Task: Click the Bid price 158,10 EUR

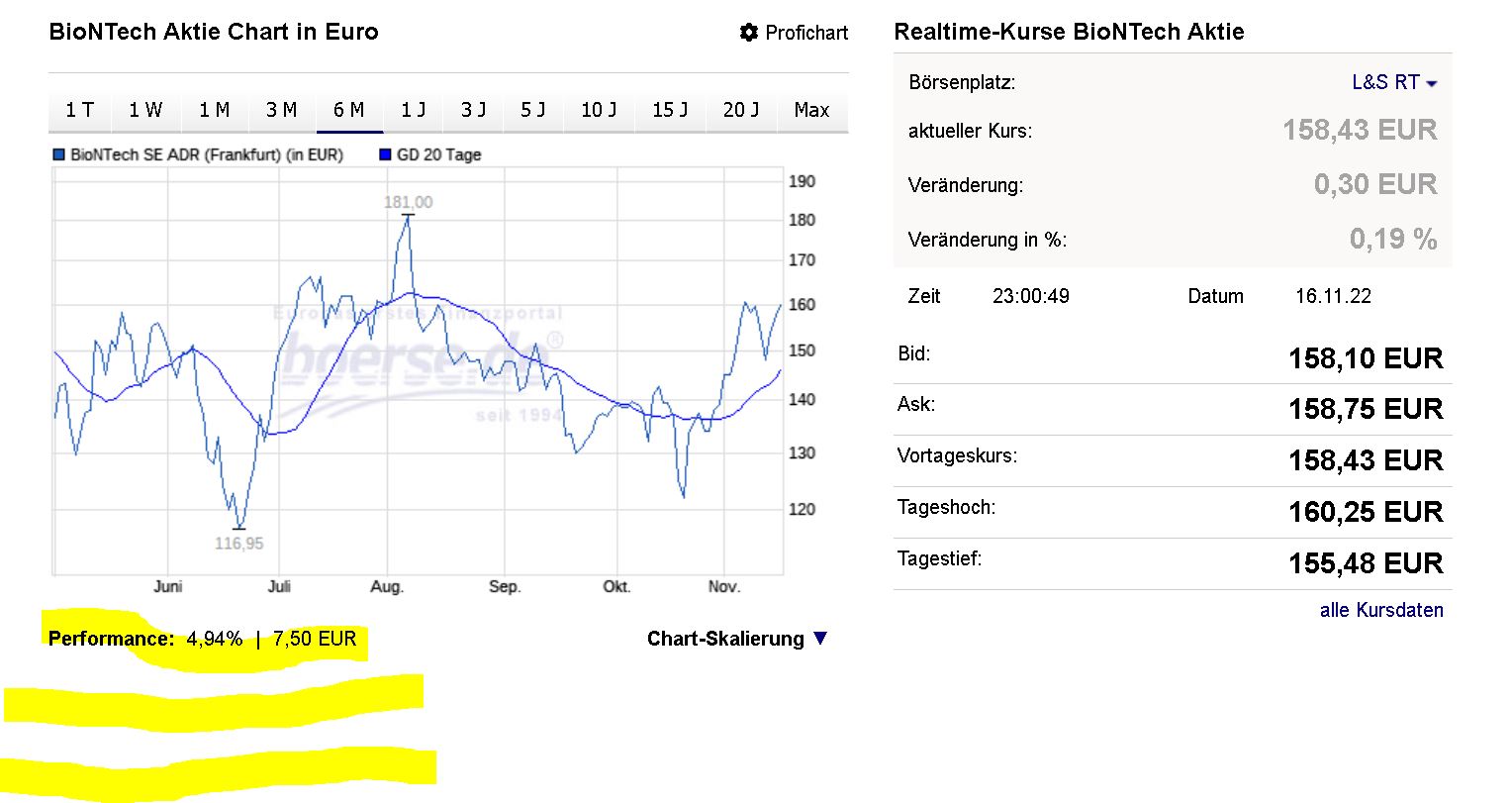Action: pyautogui.click(x=1366, y=358)
